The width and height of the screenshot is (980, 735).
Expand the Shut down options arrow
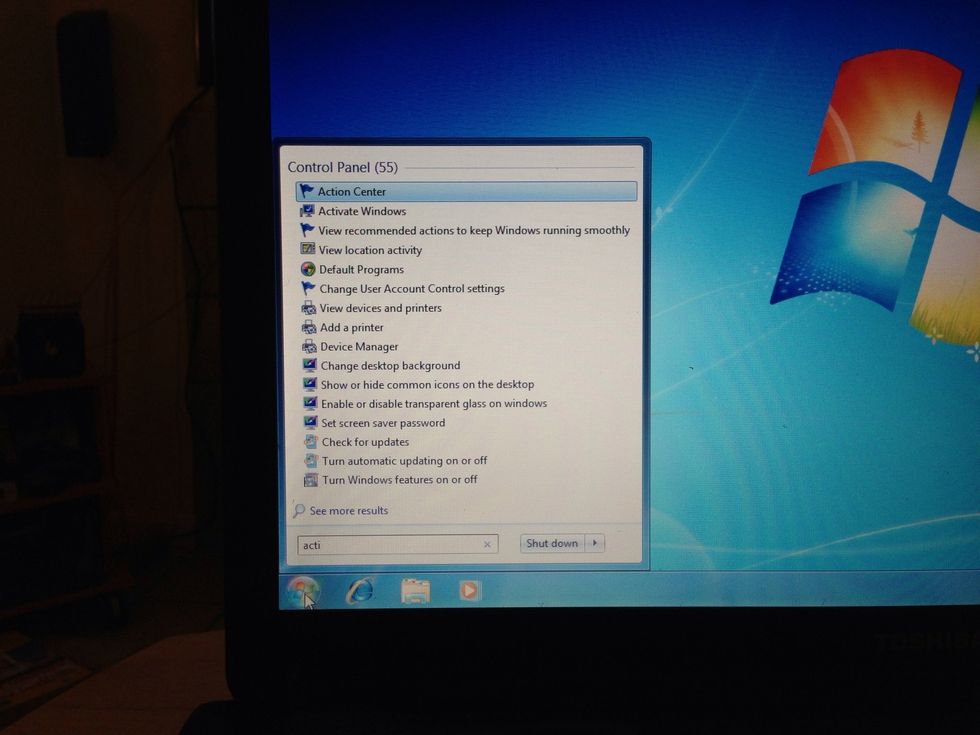595,544
